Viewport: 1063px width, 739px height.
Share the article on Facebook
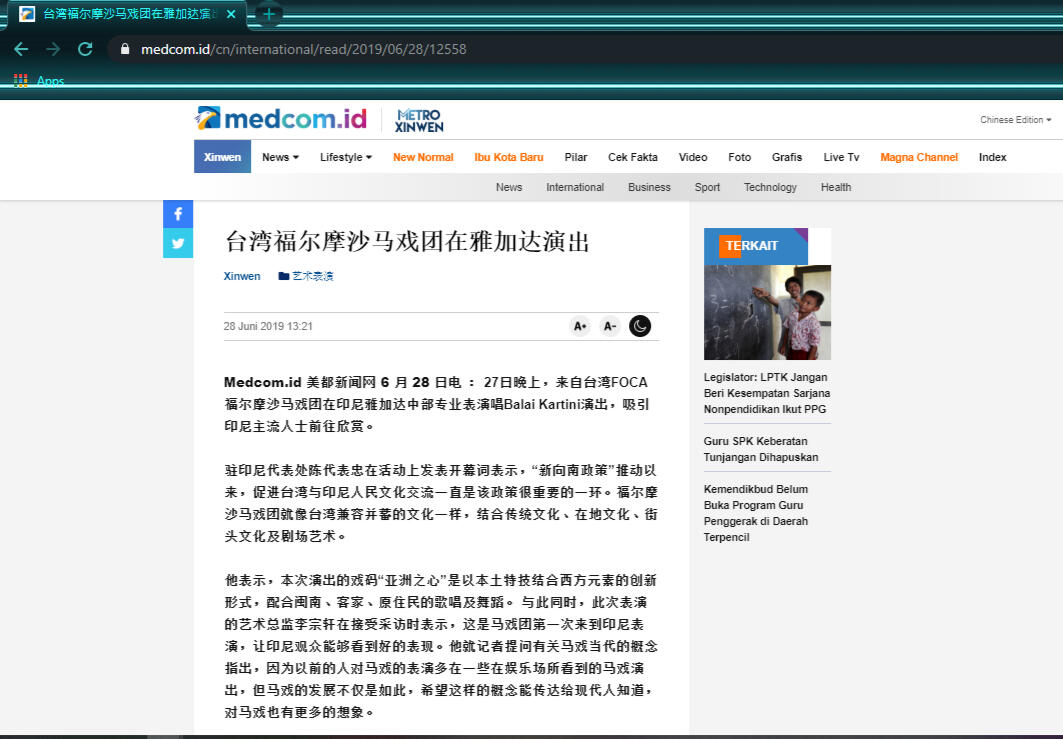click(x=178, y=214)
